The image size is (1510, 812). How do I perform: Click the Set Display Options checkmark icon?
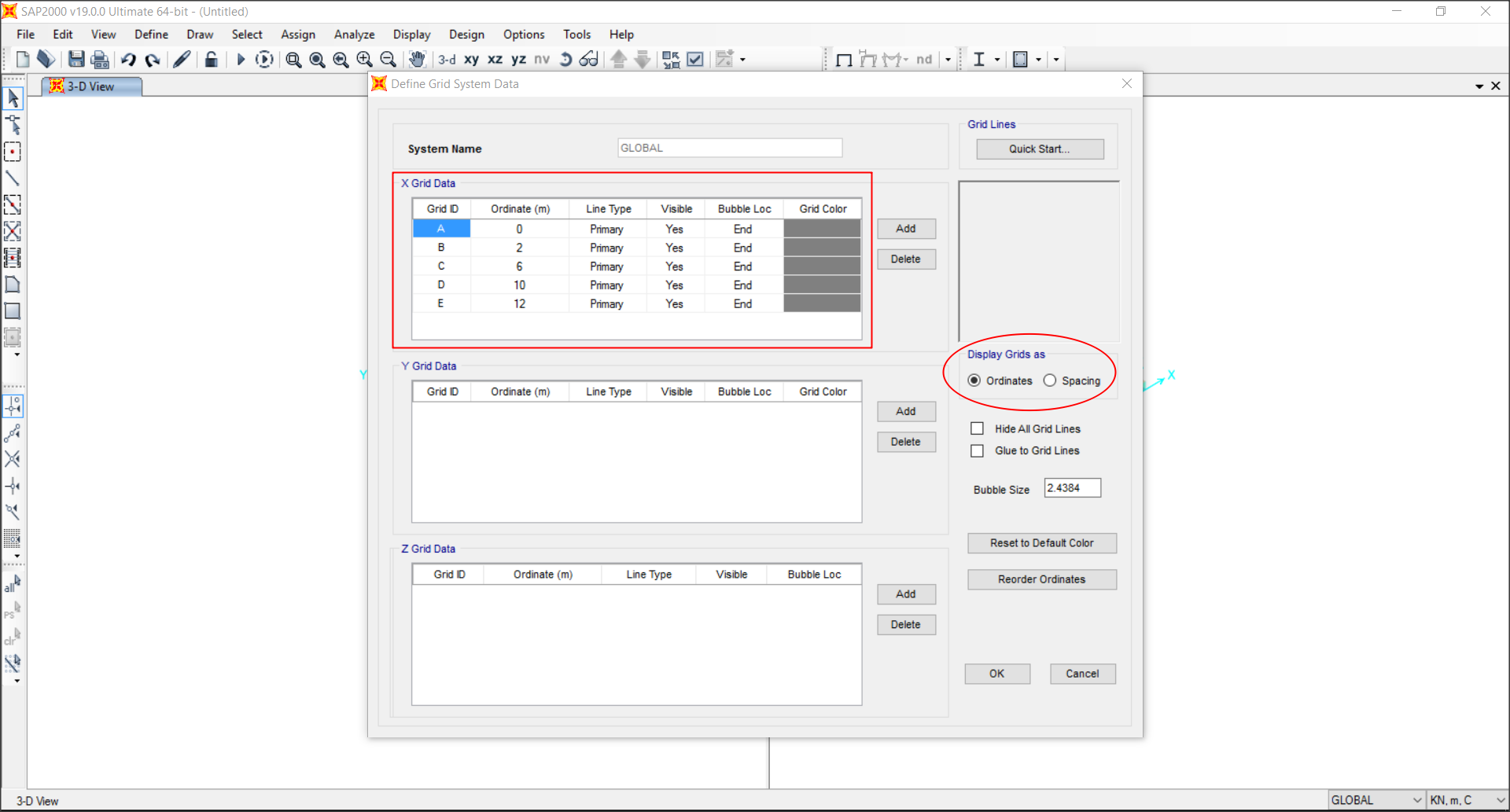pyautogui.click(x=695, y=59)
